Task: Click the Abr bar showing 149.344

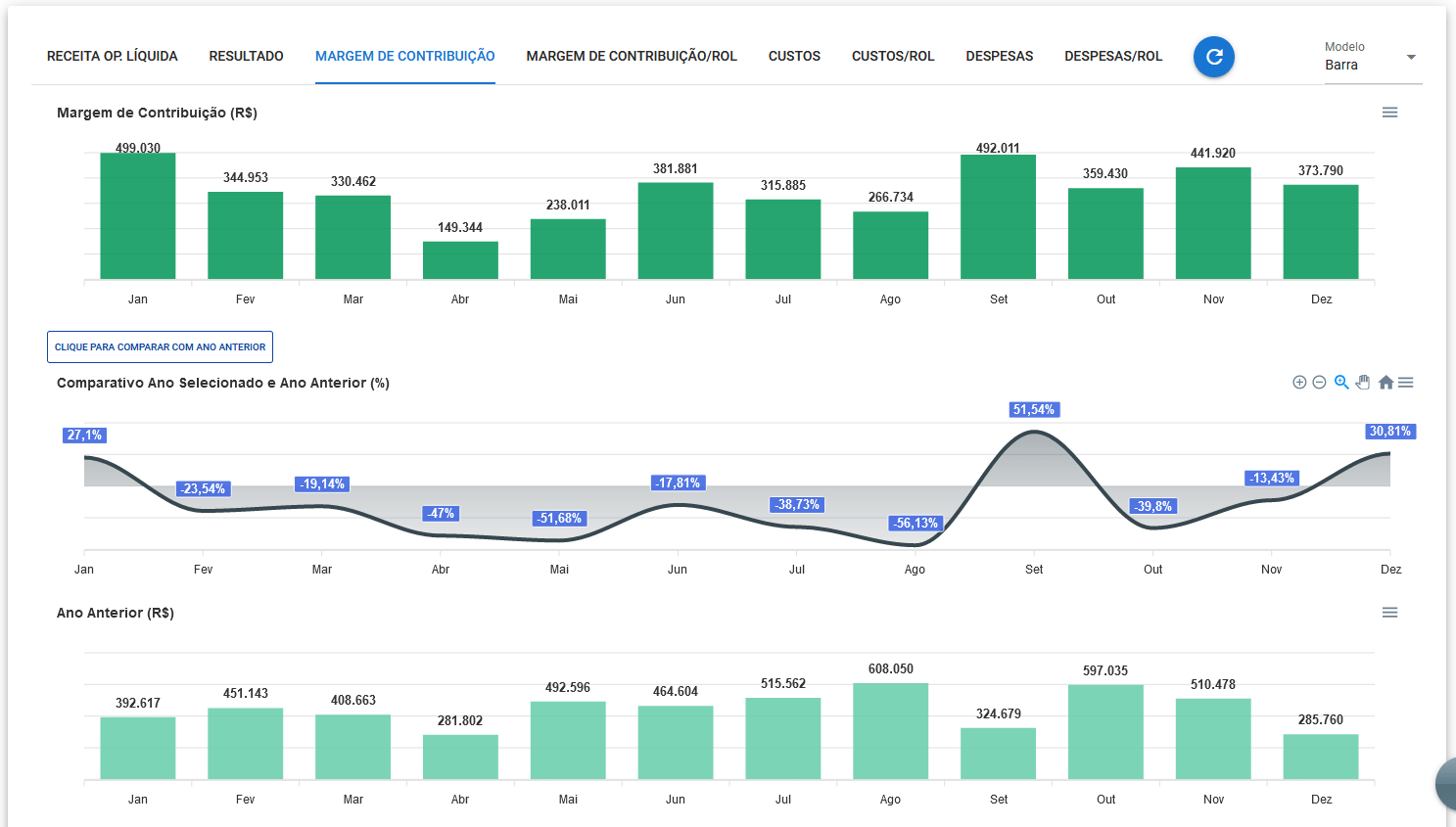Action: point(460,260)
